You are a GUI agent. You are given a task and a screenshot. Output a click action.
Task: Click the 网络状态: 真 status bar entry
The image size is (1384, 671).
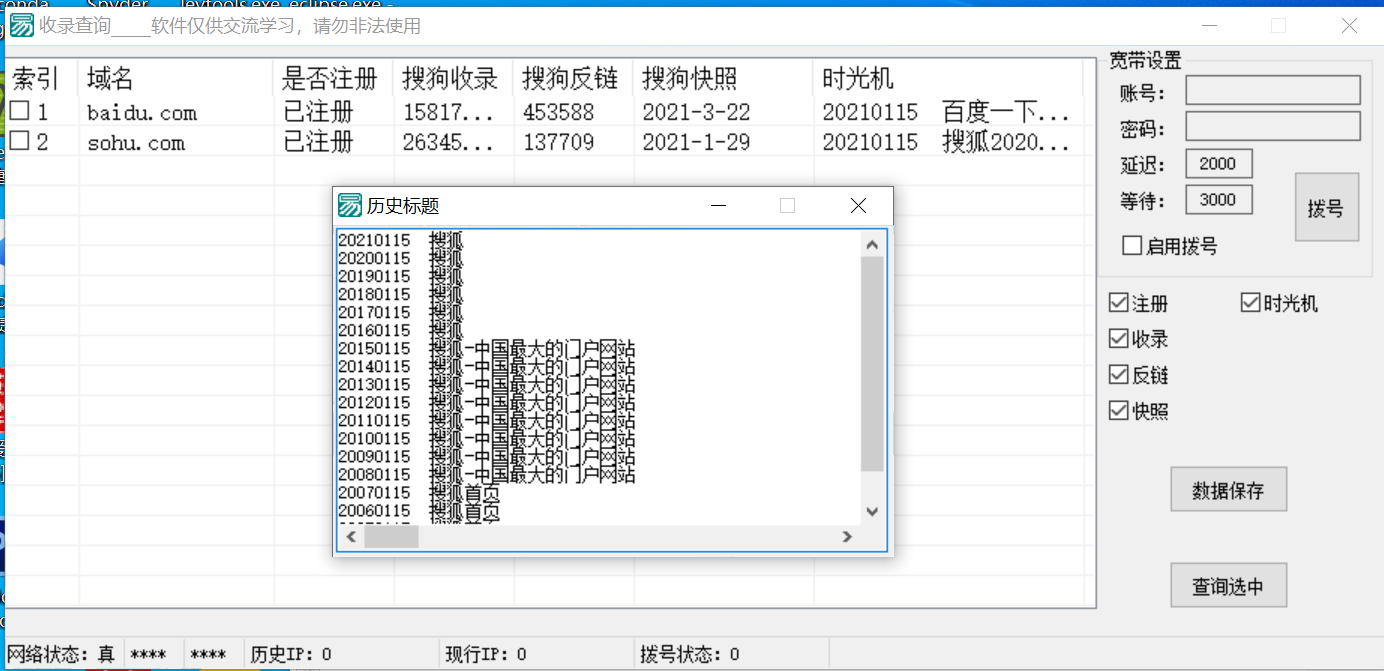pos(61,655)
